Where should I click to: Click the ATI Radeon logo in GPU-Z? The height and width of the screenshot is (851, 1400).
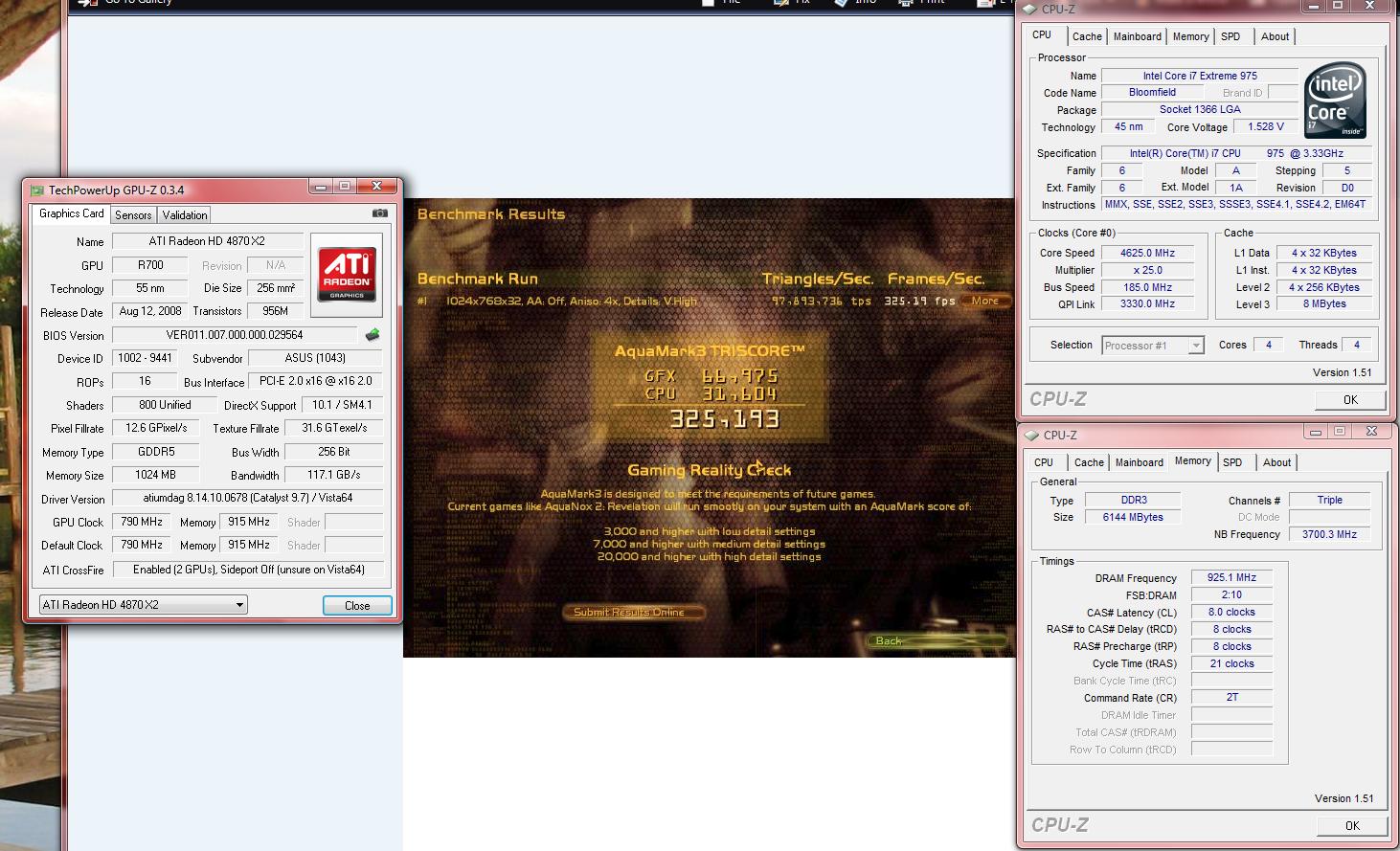tap(347, 274)
